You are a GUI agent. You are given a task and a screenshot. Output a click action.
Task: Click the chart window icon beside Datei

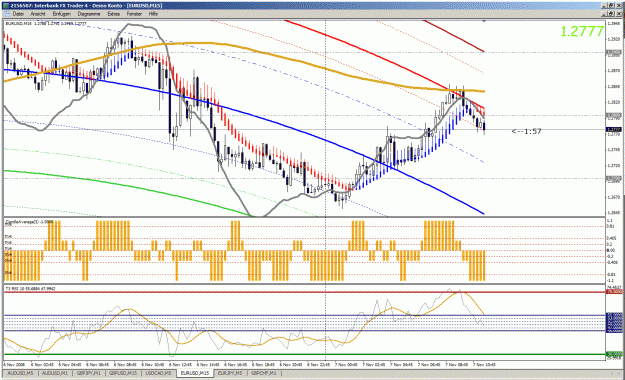pyautogui.click(x=7, y=14)
